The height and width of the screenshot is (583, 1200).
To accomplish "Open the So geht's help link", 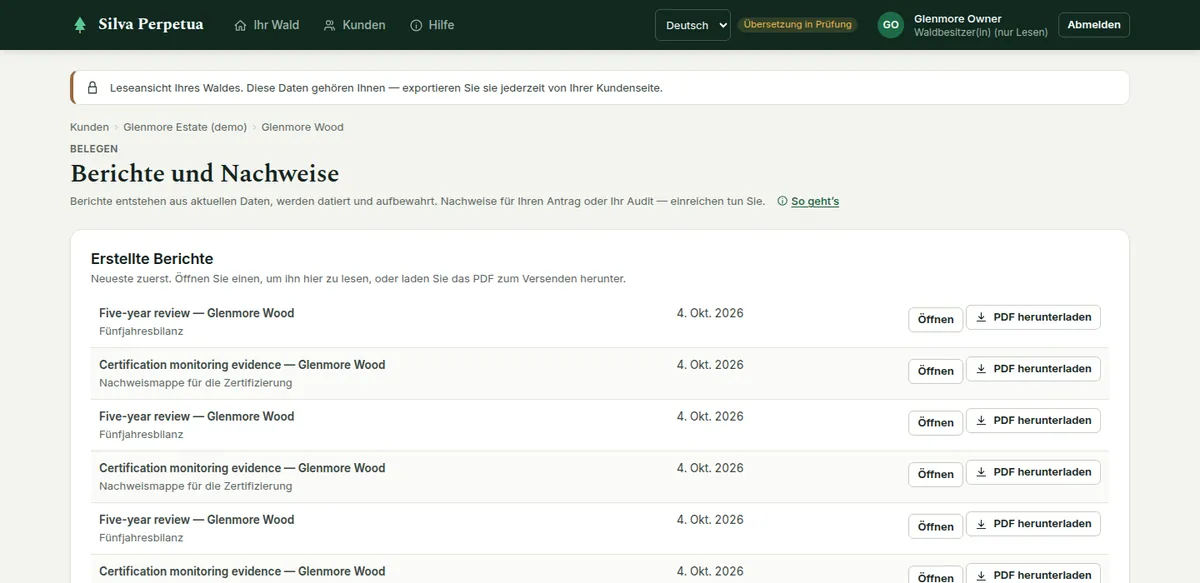I will (815, 201).
